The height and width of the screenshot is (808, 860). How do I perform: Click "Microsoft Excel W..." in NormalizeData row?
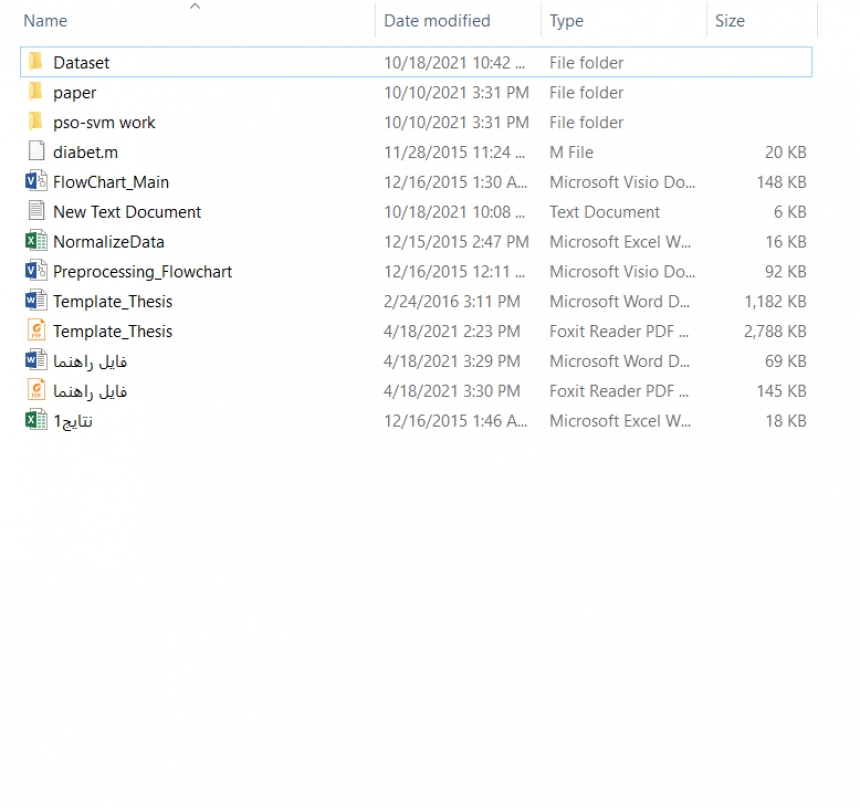[620, 241]
